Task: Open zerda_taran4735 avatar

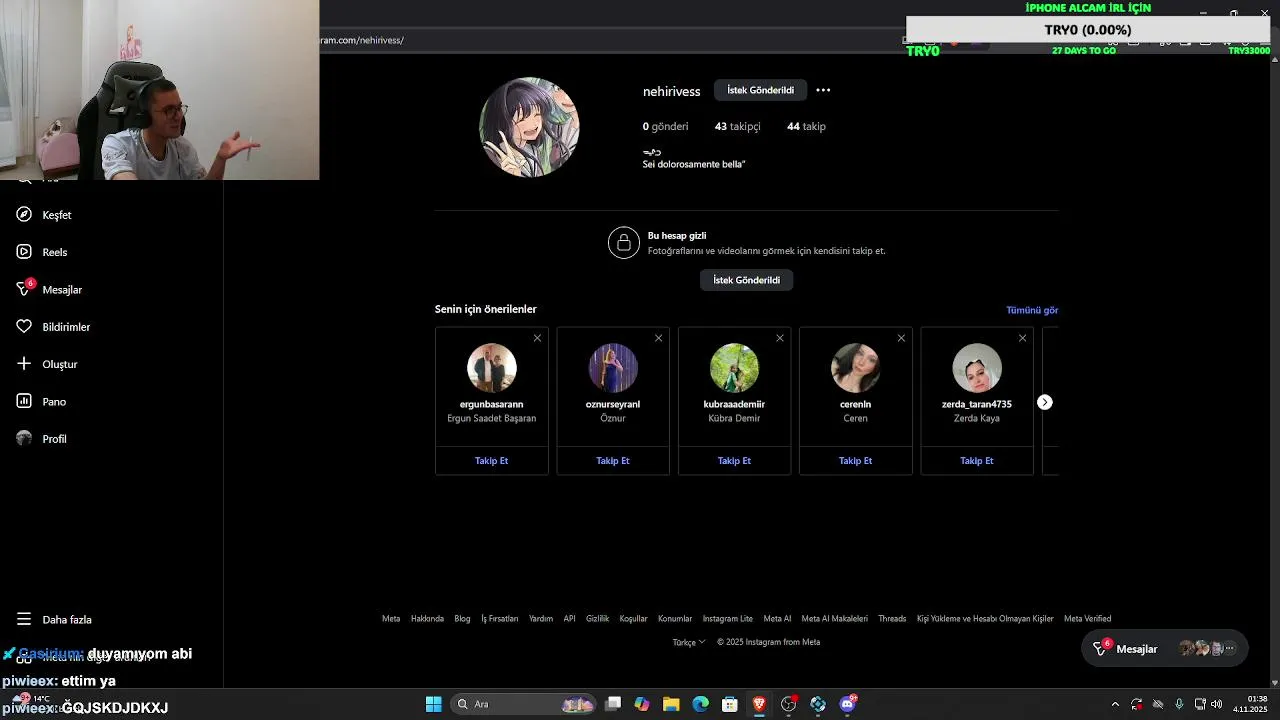Action: tap(977, 368)
